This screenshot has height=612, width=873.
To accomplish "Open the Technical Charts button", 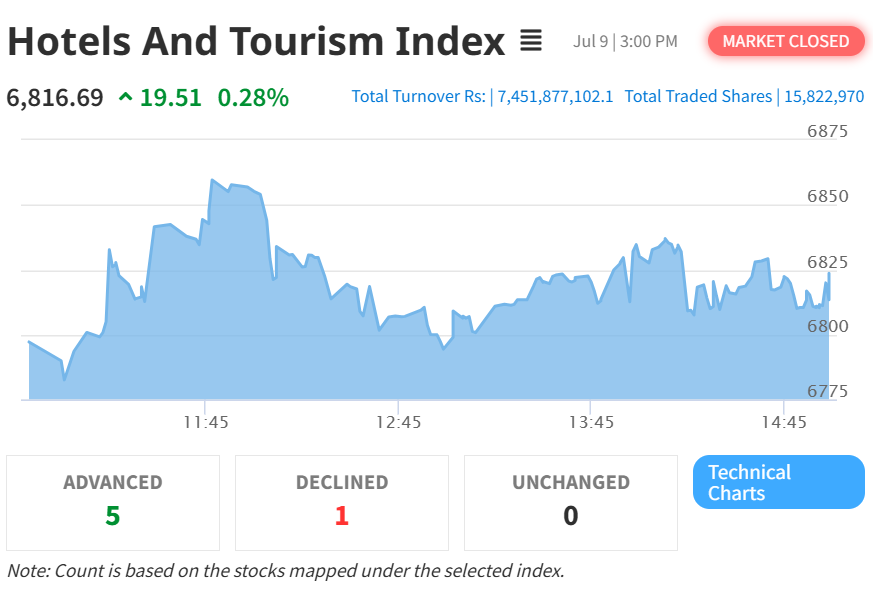I will coord(778,482).
